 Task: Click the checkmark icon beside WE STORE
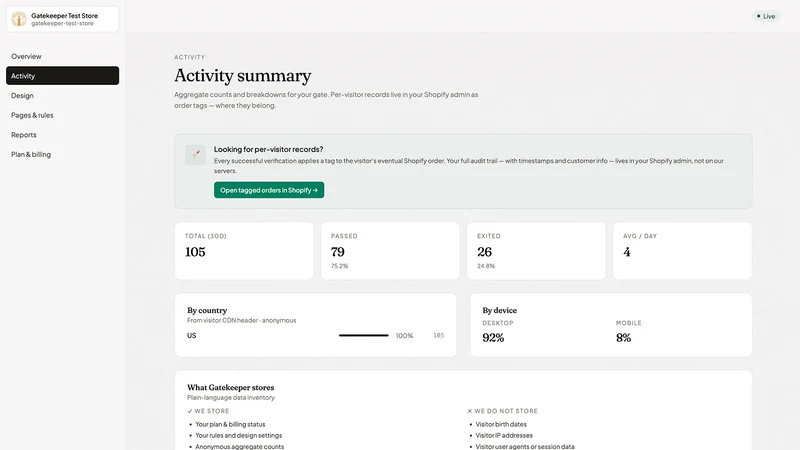click(x=190, y=411)
